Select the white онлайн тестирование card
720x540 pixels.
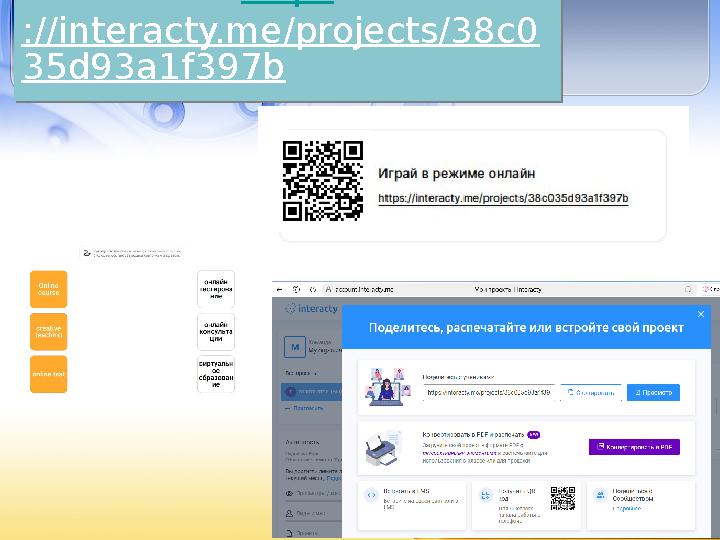pyautogui.click(x=216, y=289)
